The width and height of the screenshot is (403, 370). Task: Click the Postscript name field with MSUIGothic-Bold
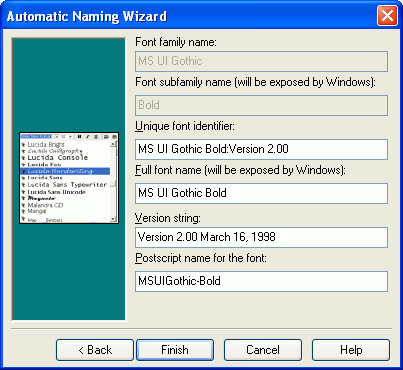click(261, 281)
